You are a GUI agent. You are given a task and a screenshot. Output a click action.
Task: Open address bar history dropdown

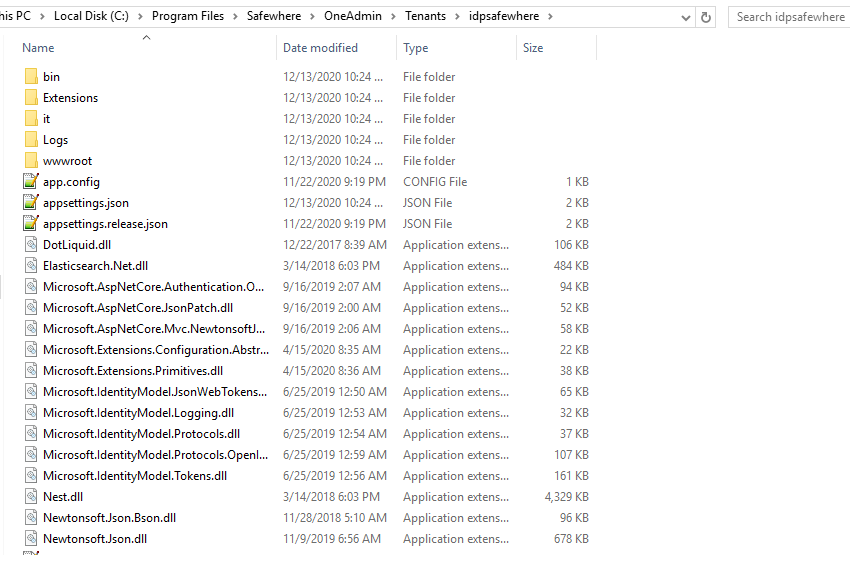point(686,18)
